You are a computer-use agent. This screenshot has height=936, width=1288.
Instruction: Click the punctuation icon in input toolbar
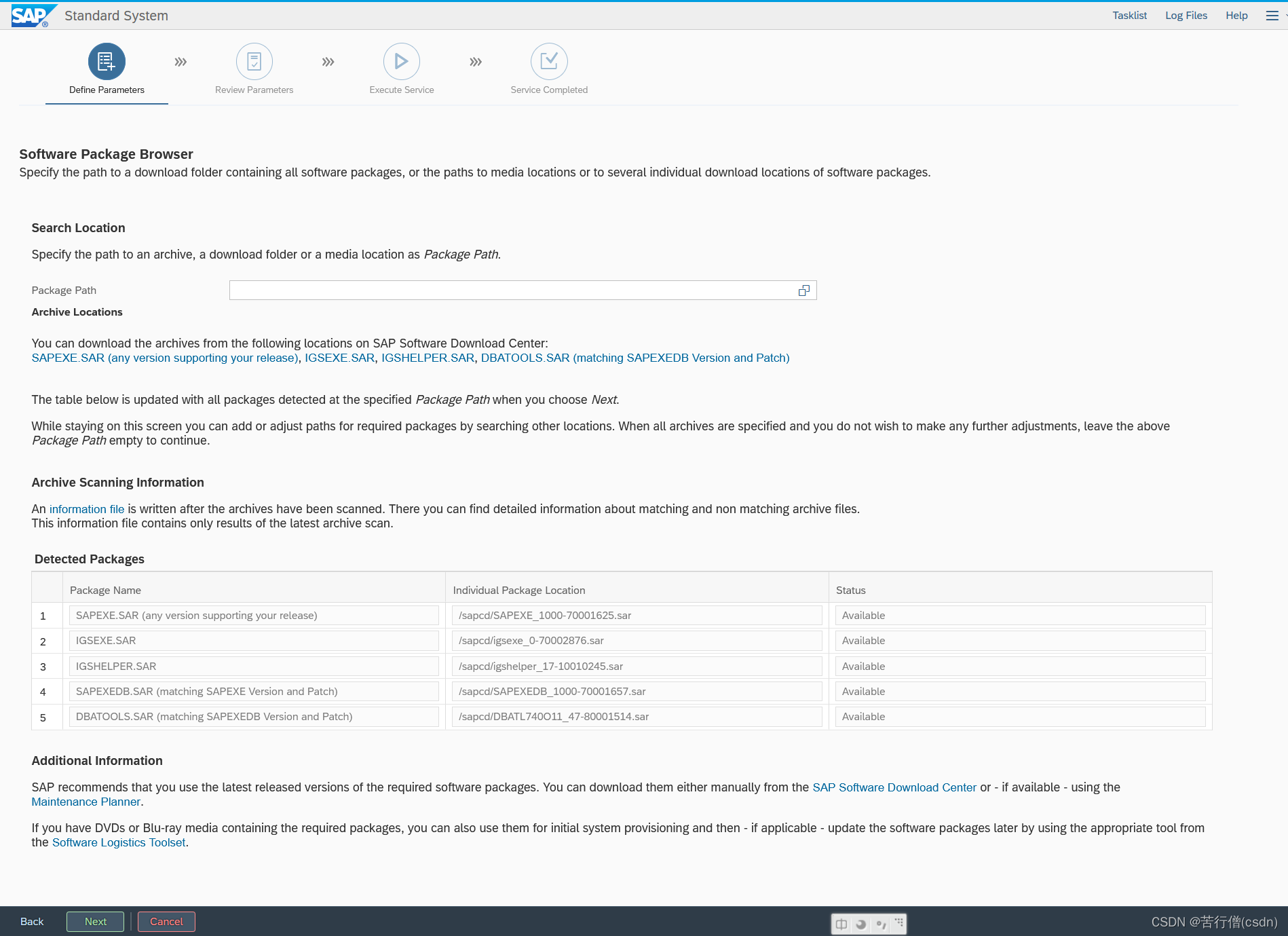coord(881,924)
